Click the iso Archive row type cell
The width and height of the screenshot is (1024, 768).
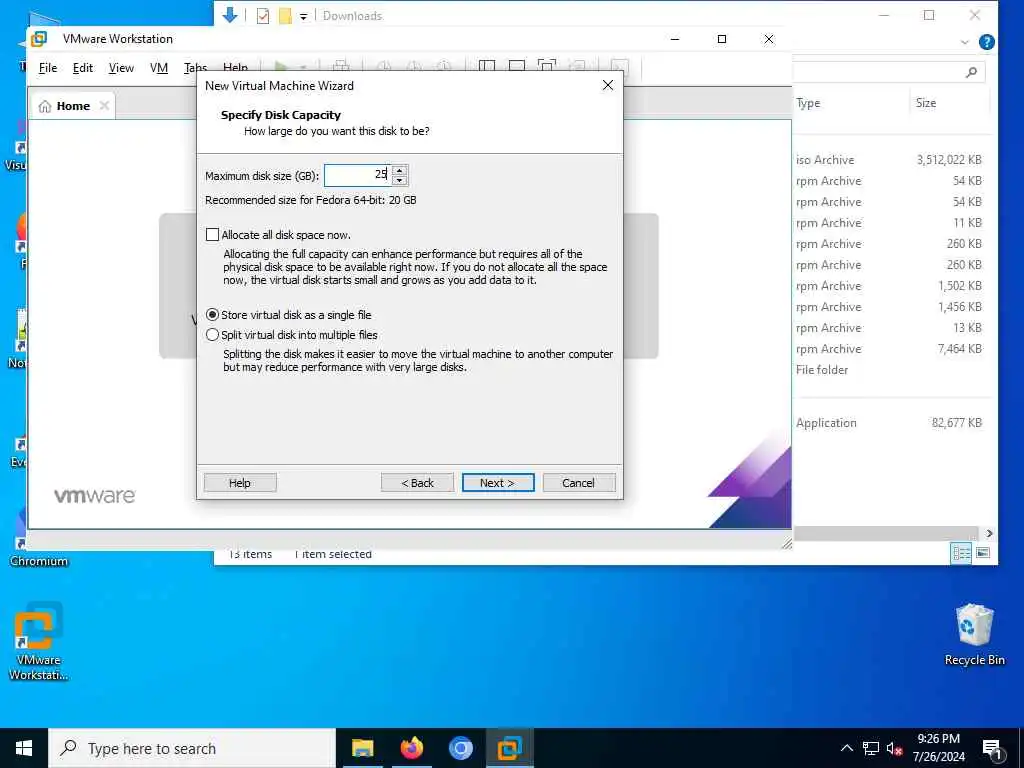825,160
